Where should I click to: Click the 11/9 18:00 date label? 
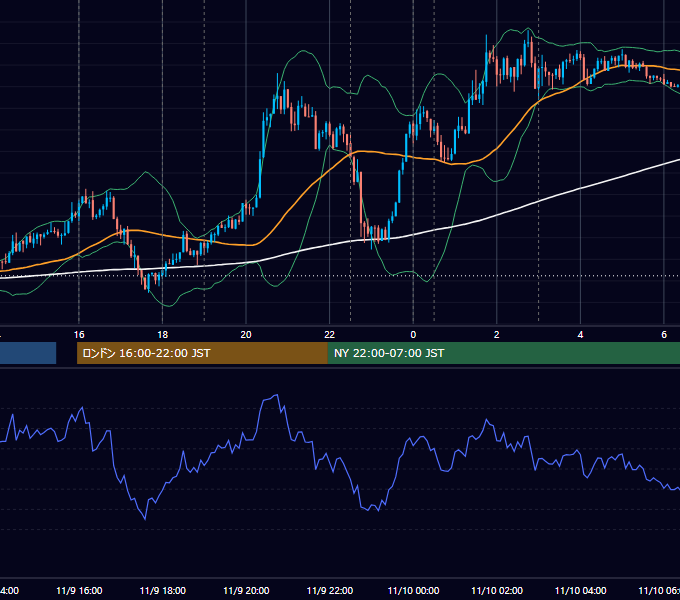tap(163, 590)
